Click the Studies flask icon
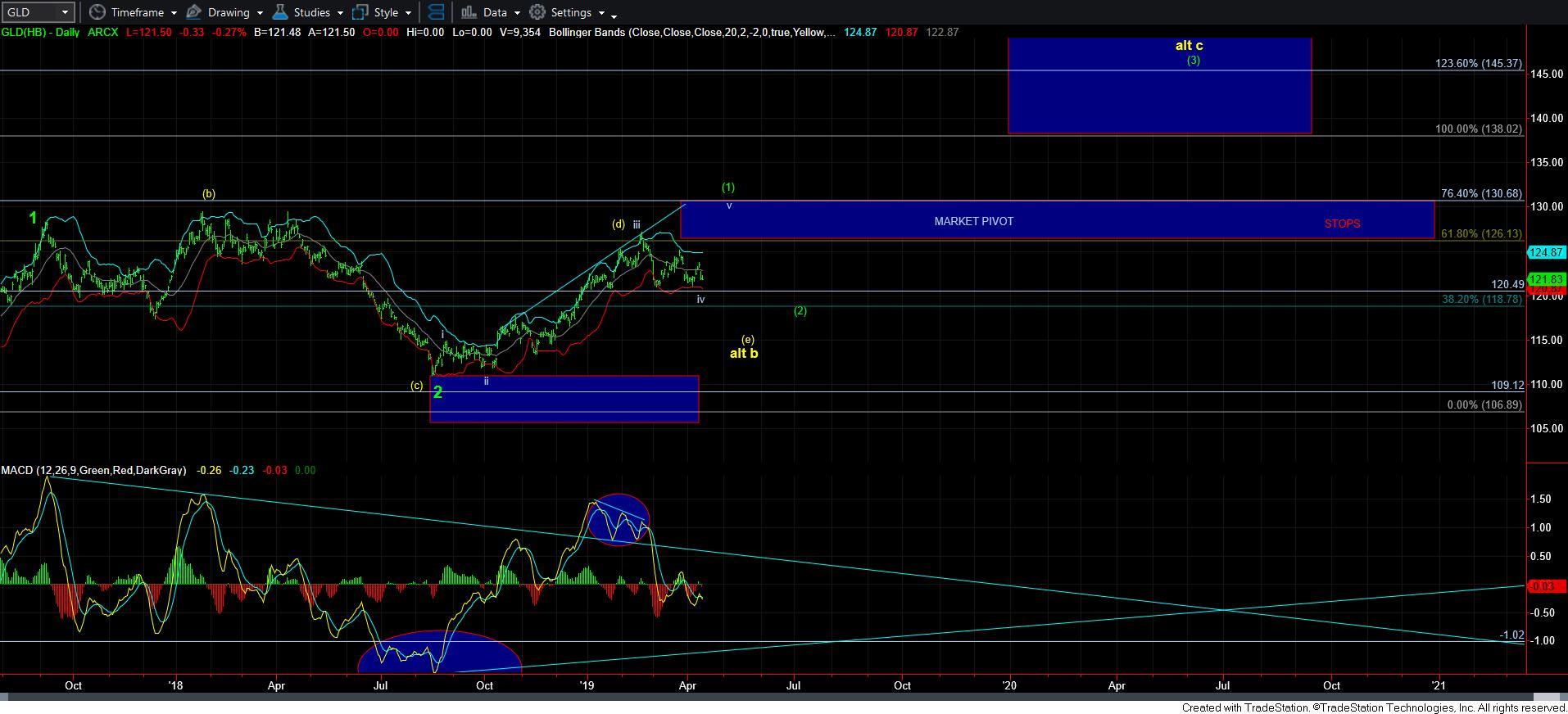This screenshot has height=714, width=1568. tap(279, 12)
